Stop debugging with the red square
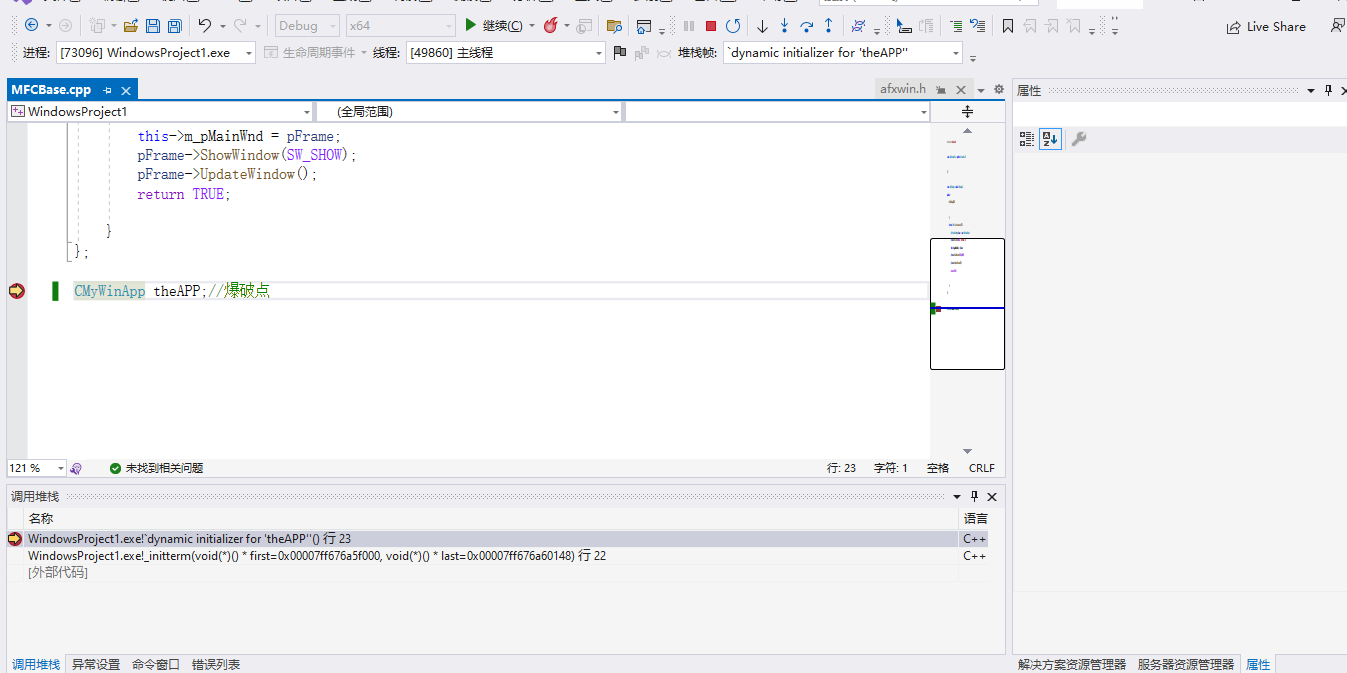This screenshot has height=673, width=1347. tap(711, 26)
